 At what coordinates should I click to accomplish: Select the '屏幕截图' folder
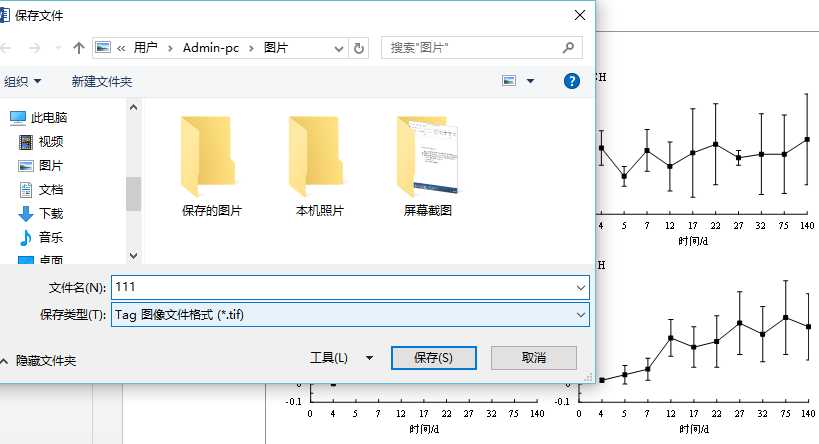(x=427, y=166)
